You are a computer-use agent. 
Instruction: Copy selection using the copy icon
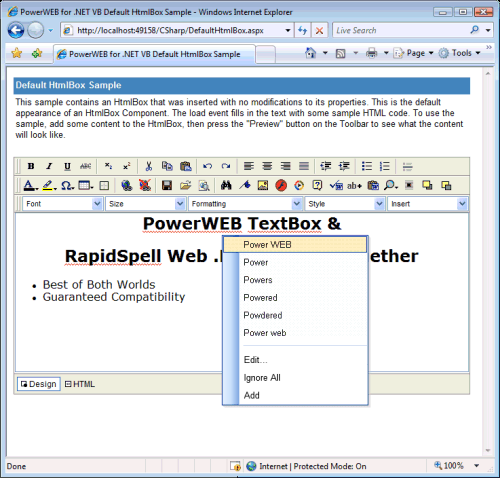click(167, 166)
